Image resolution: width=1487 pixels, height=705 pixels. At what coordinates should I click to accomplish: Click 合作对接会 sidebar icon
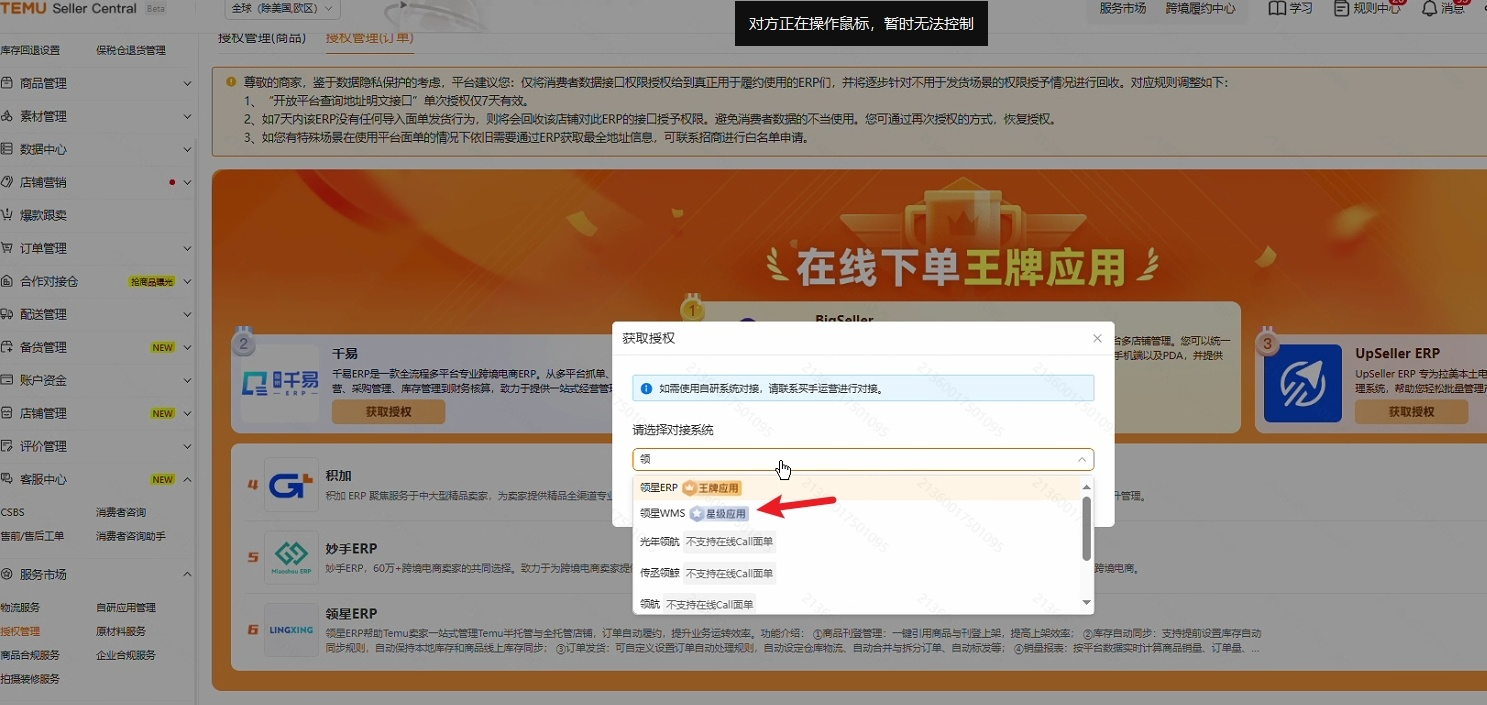click(7, 281)
